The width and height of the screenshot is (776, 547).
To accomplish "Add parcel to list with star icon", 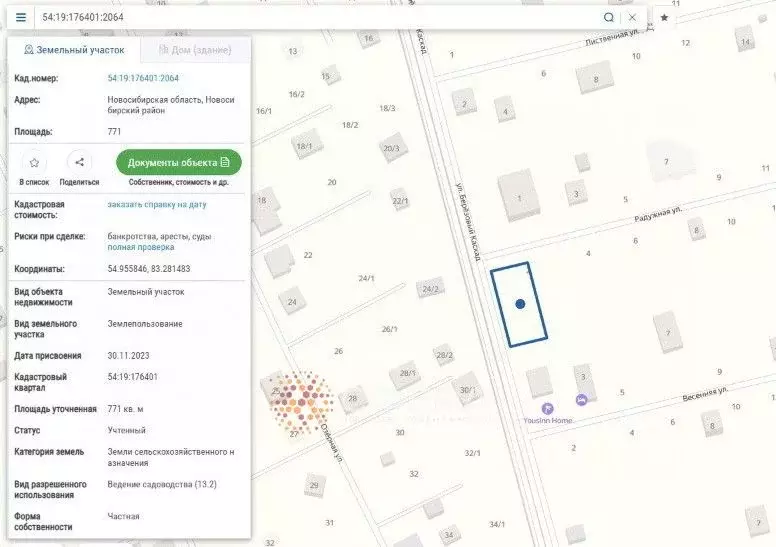I will tap(34, 162).
